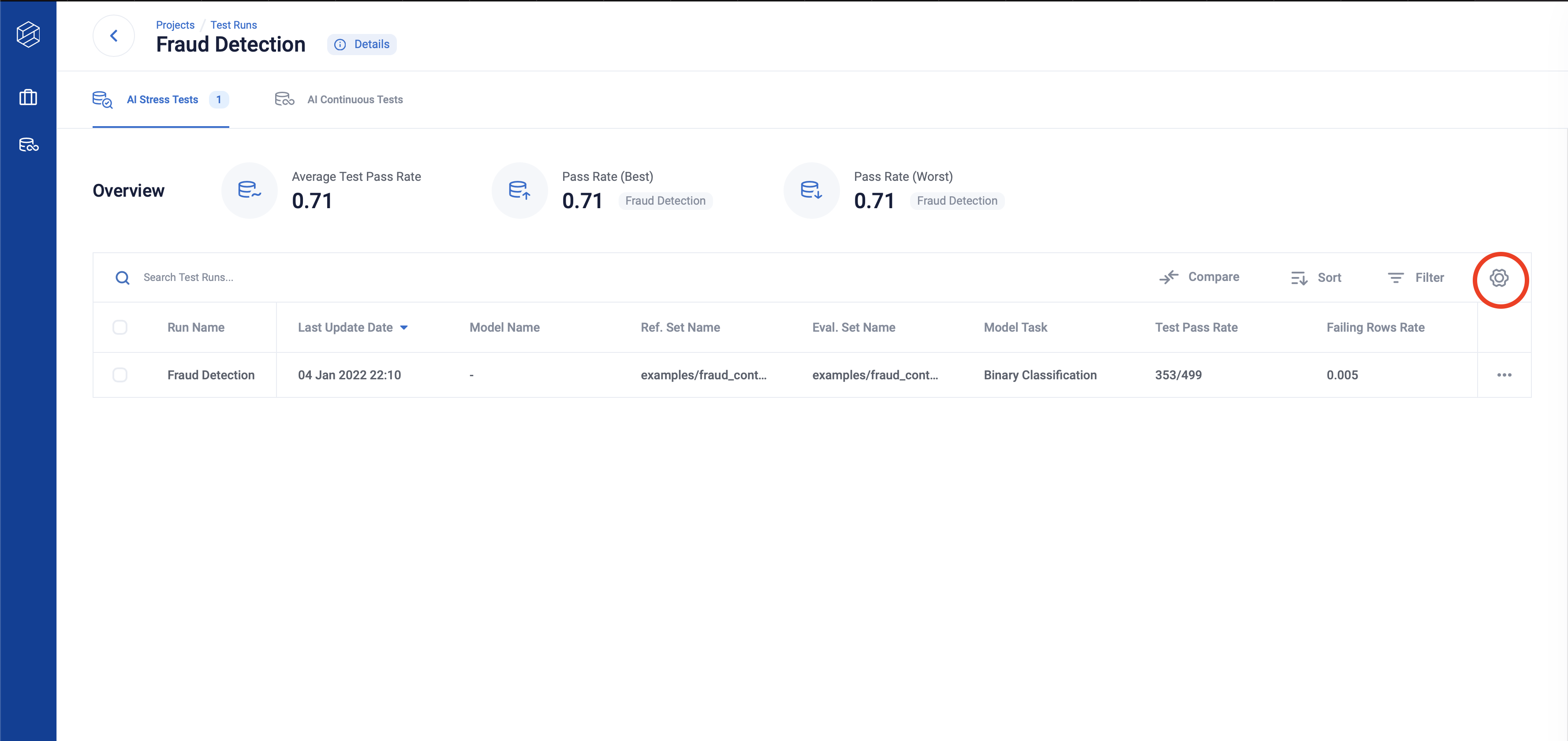Click the Fraud Detection tag under Pass Rate (Best)
The height and width of the screenshot is (741, 1568).
pos(665,201)
